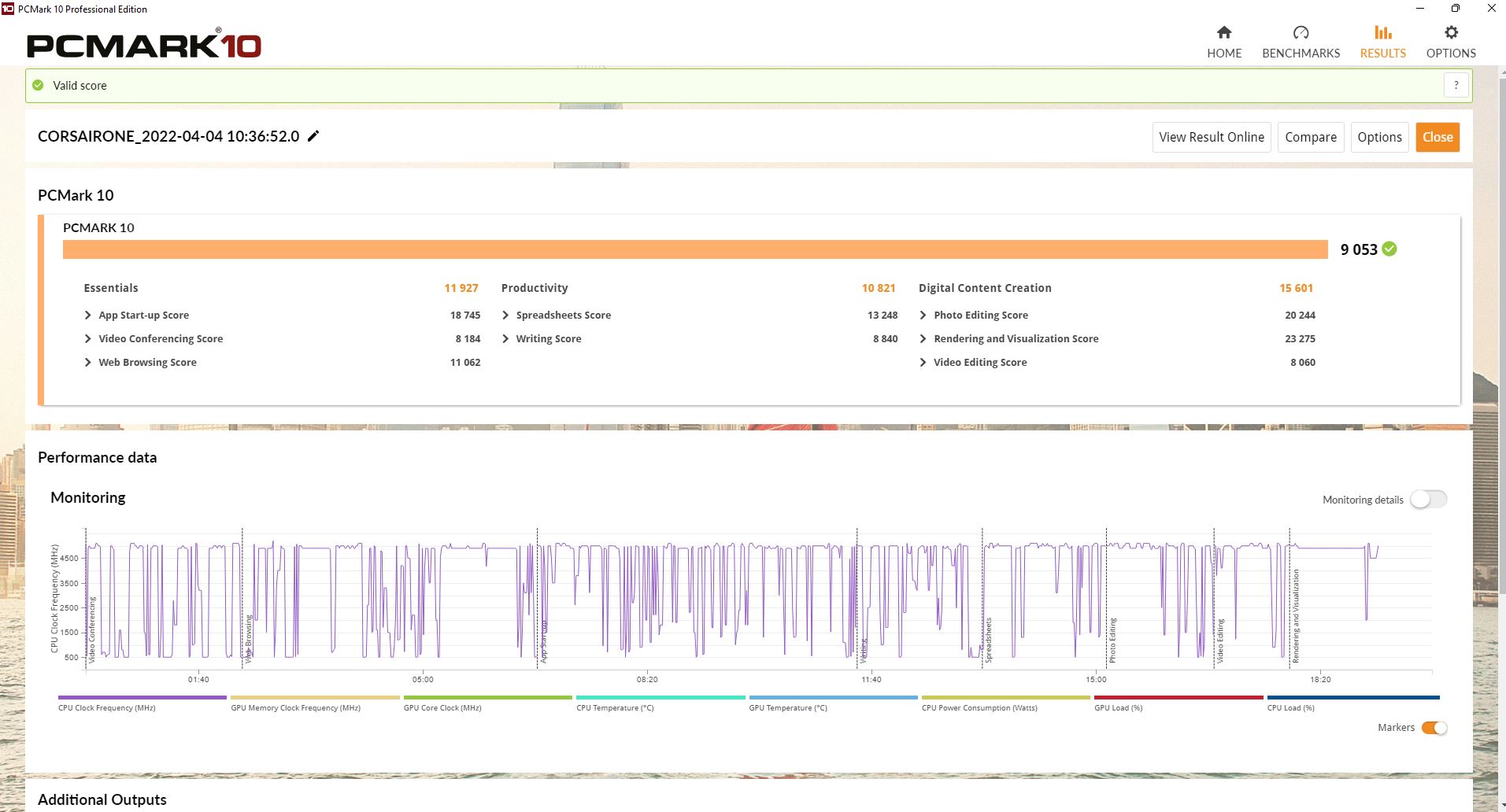This screenshot has height=812, width=1506.
Task: Click the PCMark 10 title bar app icon
Action: [x=8, y=9]
